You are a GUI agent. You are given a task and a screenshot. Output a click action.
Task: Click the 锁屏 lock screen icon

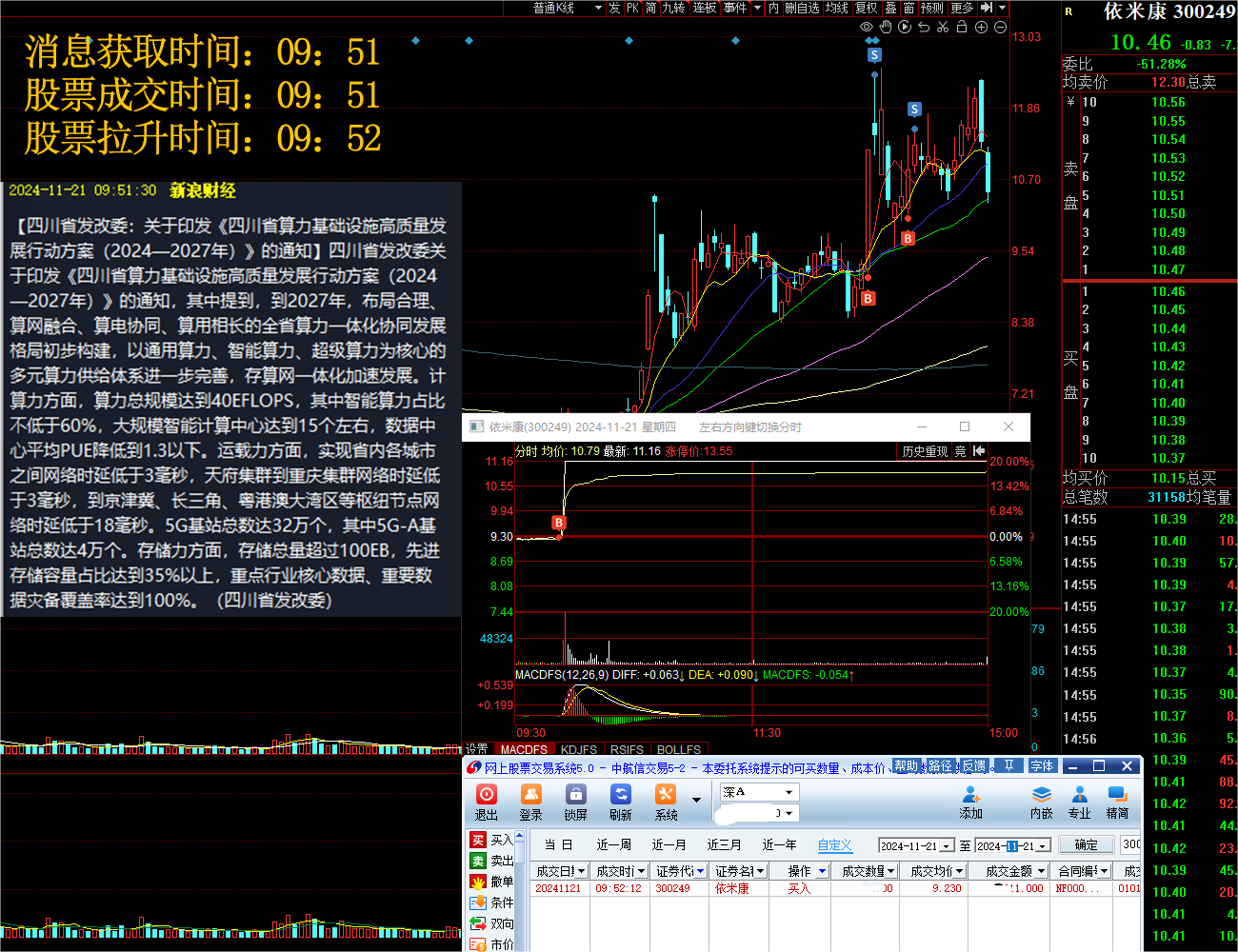575,803
